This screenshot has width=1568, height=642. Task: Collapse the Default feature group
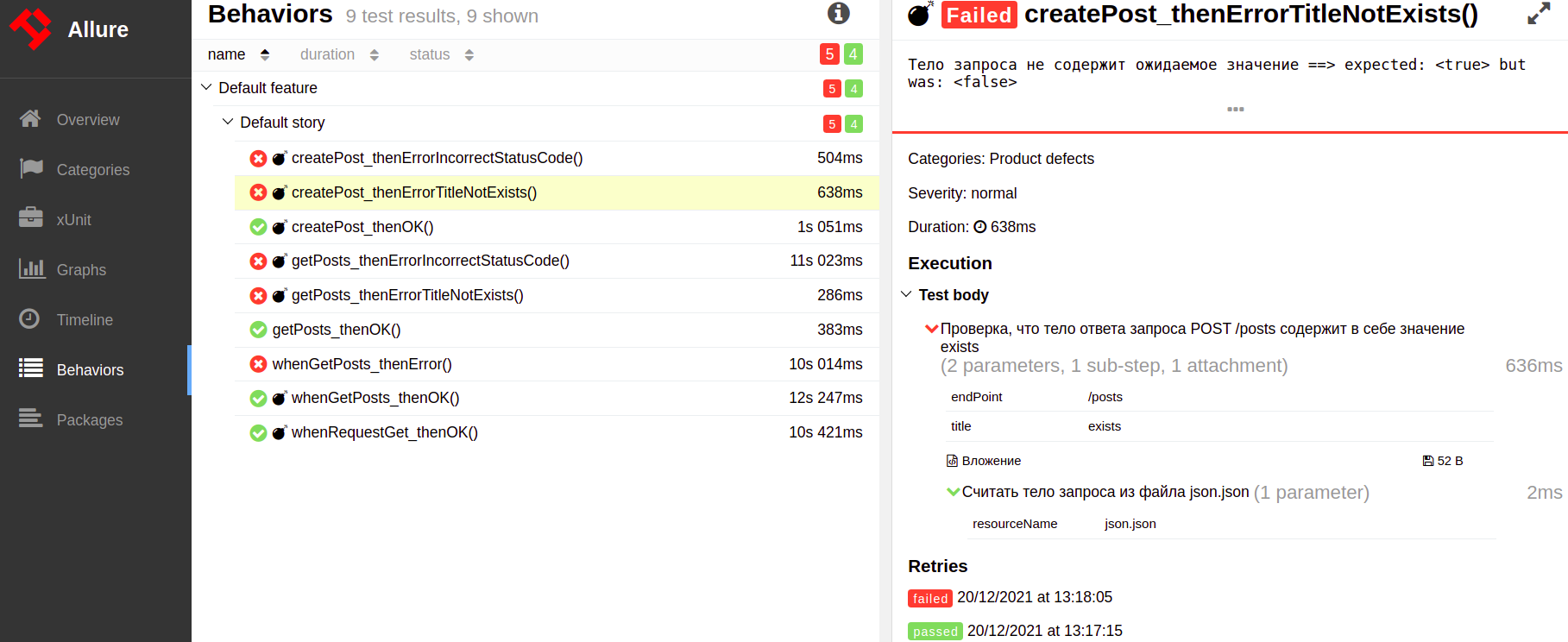coord(206,88)
